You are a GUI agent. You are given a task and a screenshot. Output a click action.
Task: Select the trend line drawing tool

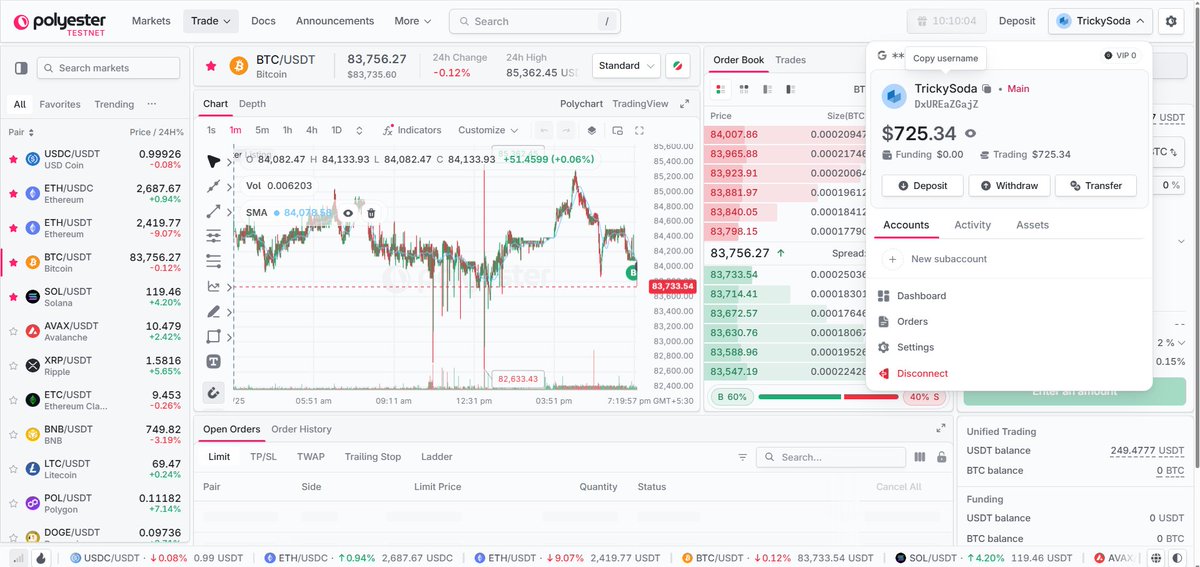pos(214,186)
